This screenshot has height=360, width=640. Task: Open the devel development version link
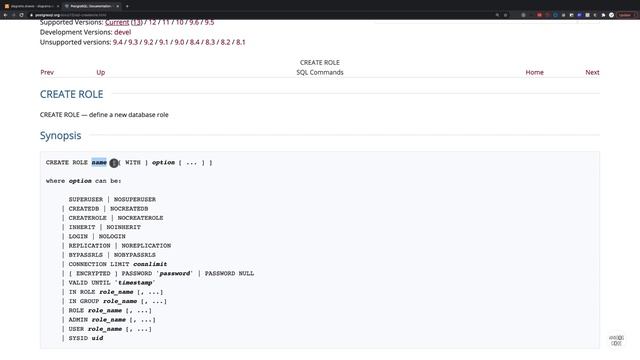click(122, 32)
